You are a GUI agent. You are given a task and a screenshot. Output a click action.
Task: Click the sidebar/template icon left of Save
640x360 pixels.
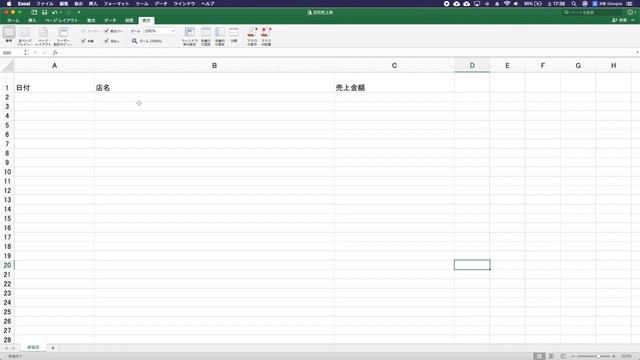pyautogui.click(x=34, y=12)
